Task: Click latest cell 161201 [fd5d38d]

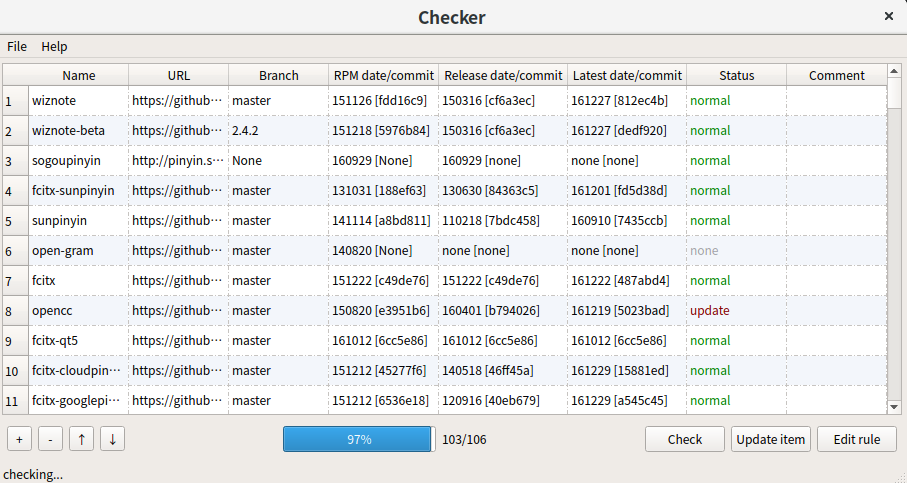Action: (627, 191)
